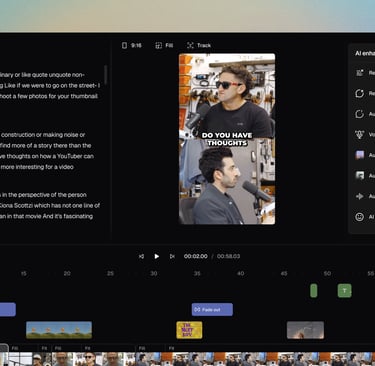Click transcript line 'Like if we were to go on the street'
This screenshot has height=366, width=375.
pos(50,86)
